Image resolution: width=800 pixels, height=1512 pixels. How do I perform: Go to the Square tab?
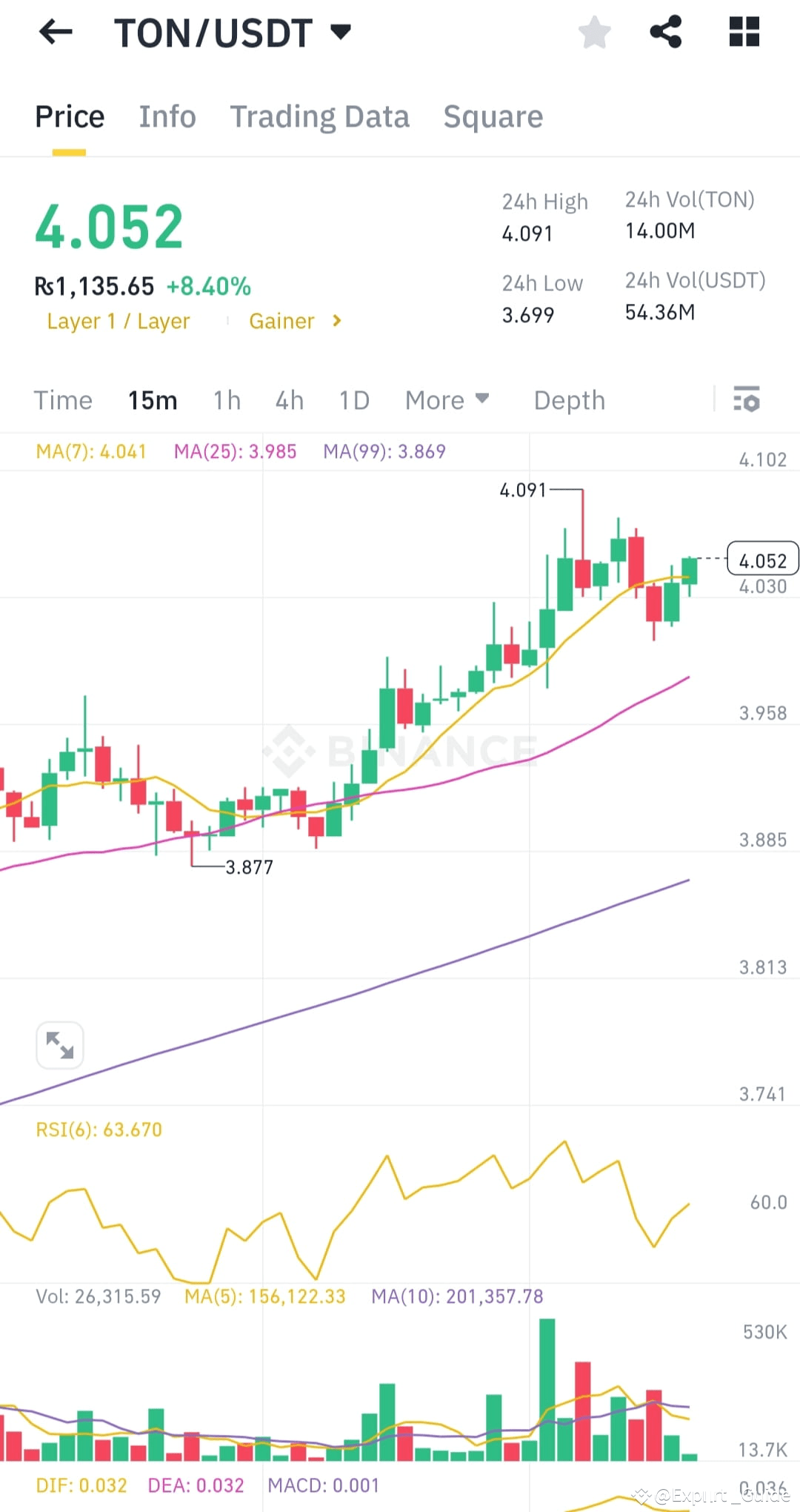tap(493, 117)
